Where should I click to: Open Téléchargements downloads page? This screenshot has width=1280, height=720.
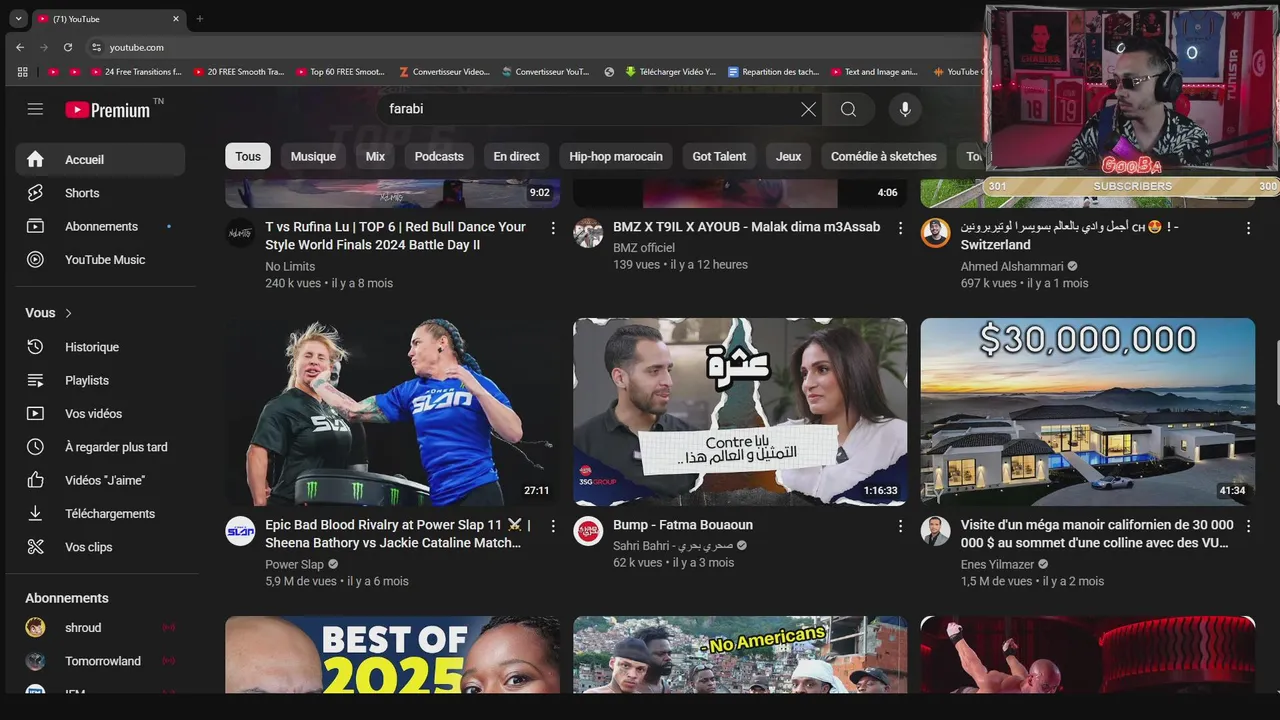[x=100, y=513]
